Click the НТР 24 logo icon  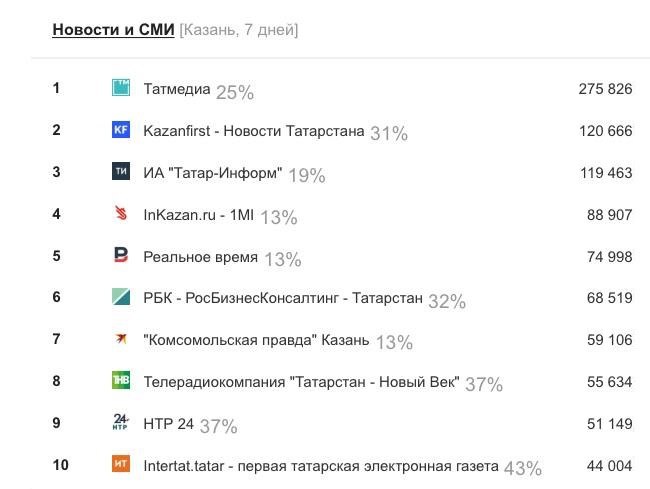(x=121, y=422)
